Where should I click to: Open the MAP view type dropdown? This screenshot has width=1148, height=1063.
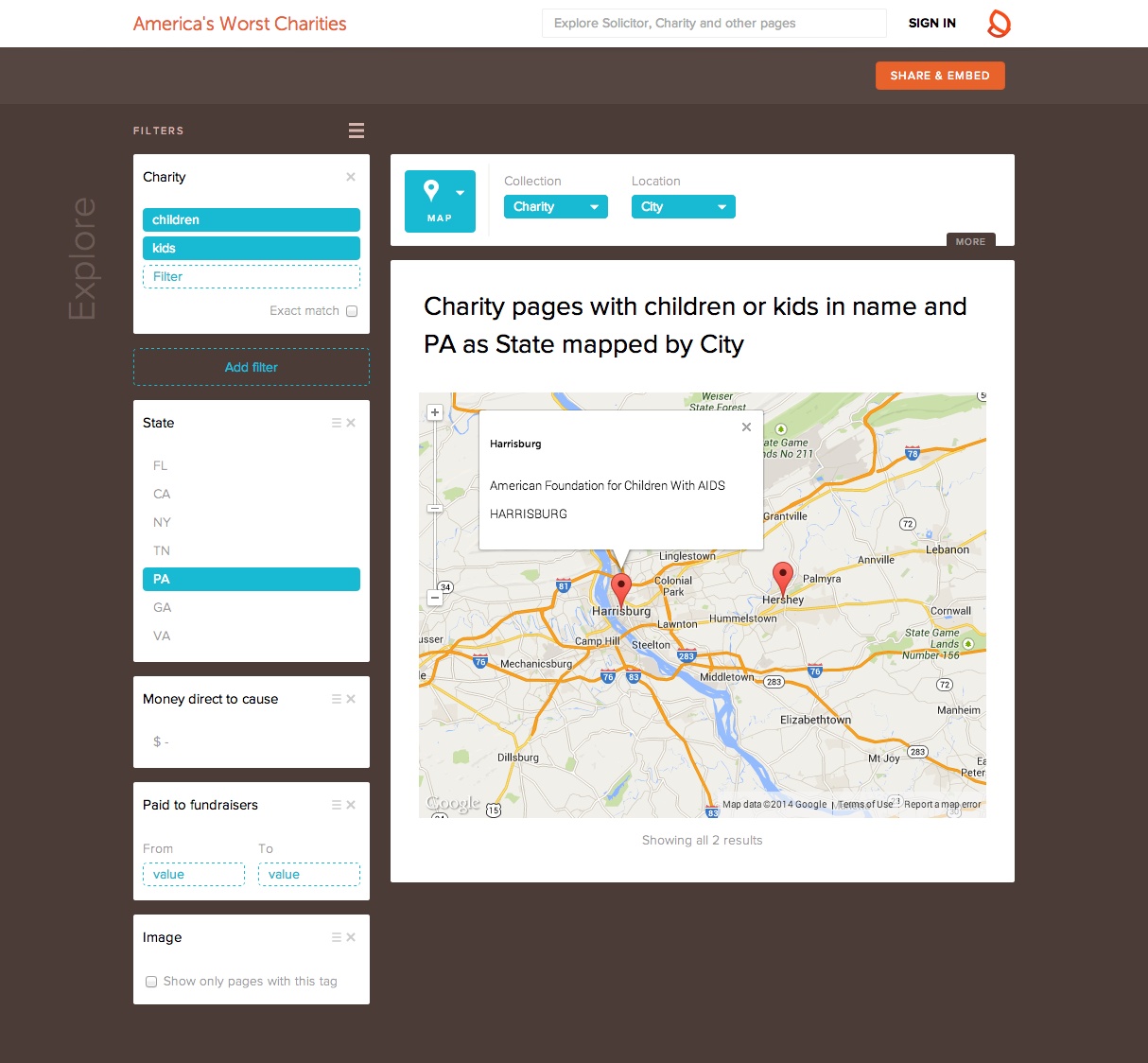tap(440, 201)
